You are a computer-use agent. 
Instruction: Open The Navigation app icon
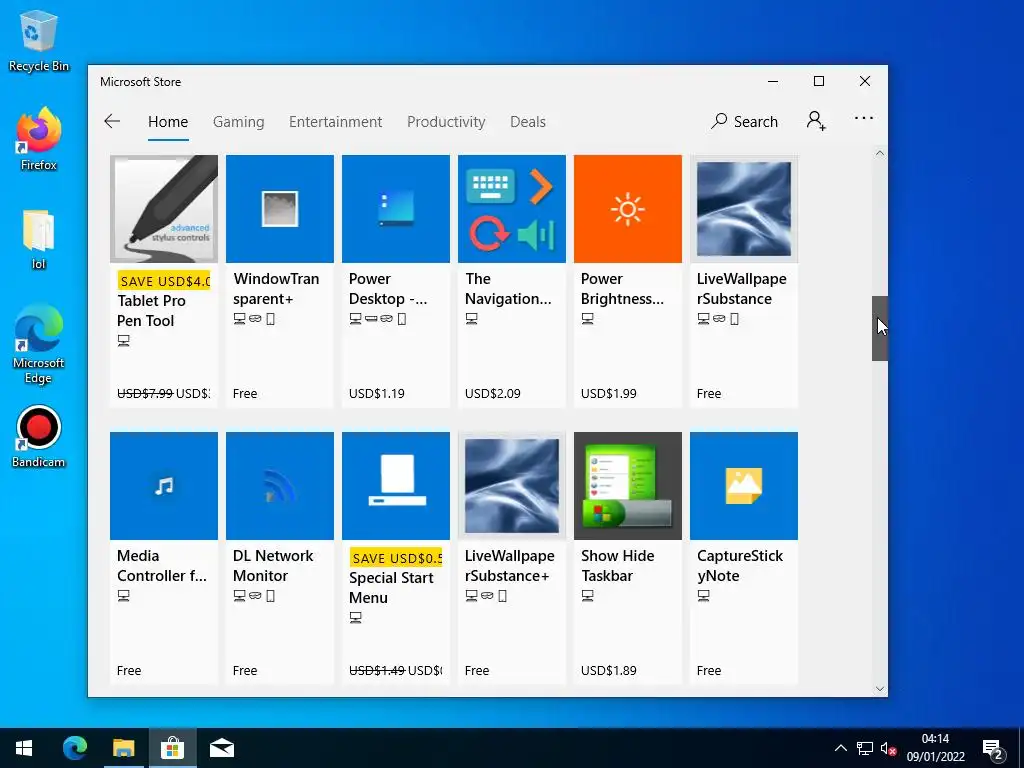tap(511, 208)
